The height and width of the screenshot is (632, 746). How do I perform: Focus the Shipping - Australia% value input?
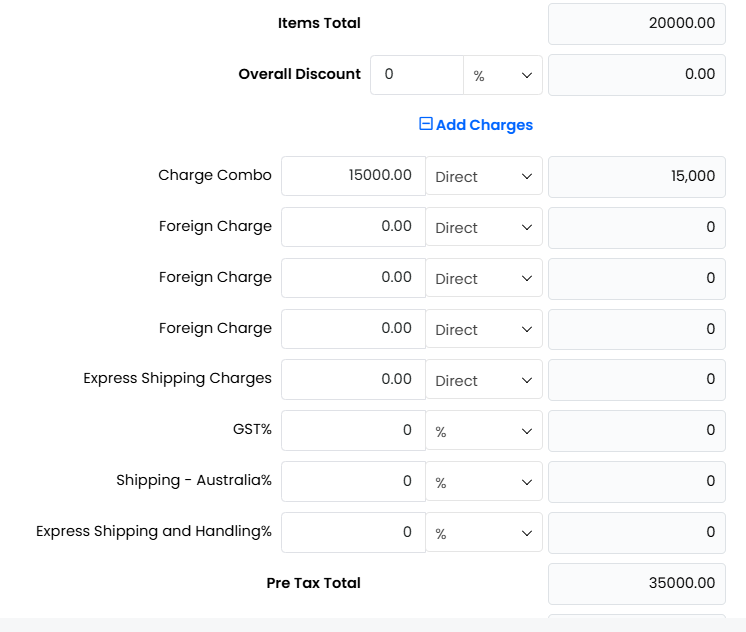353,482
